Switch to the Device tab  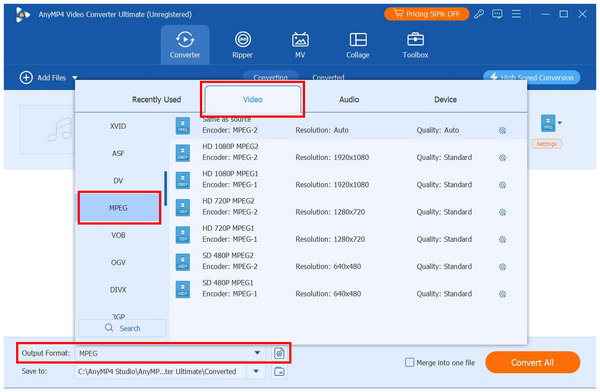pos(445,100)
